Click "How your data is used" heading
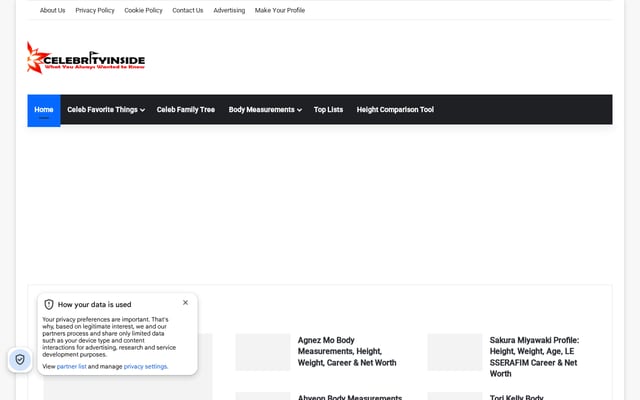Screen dimensions: 640x400 tap(94, 304)
